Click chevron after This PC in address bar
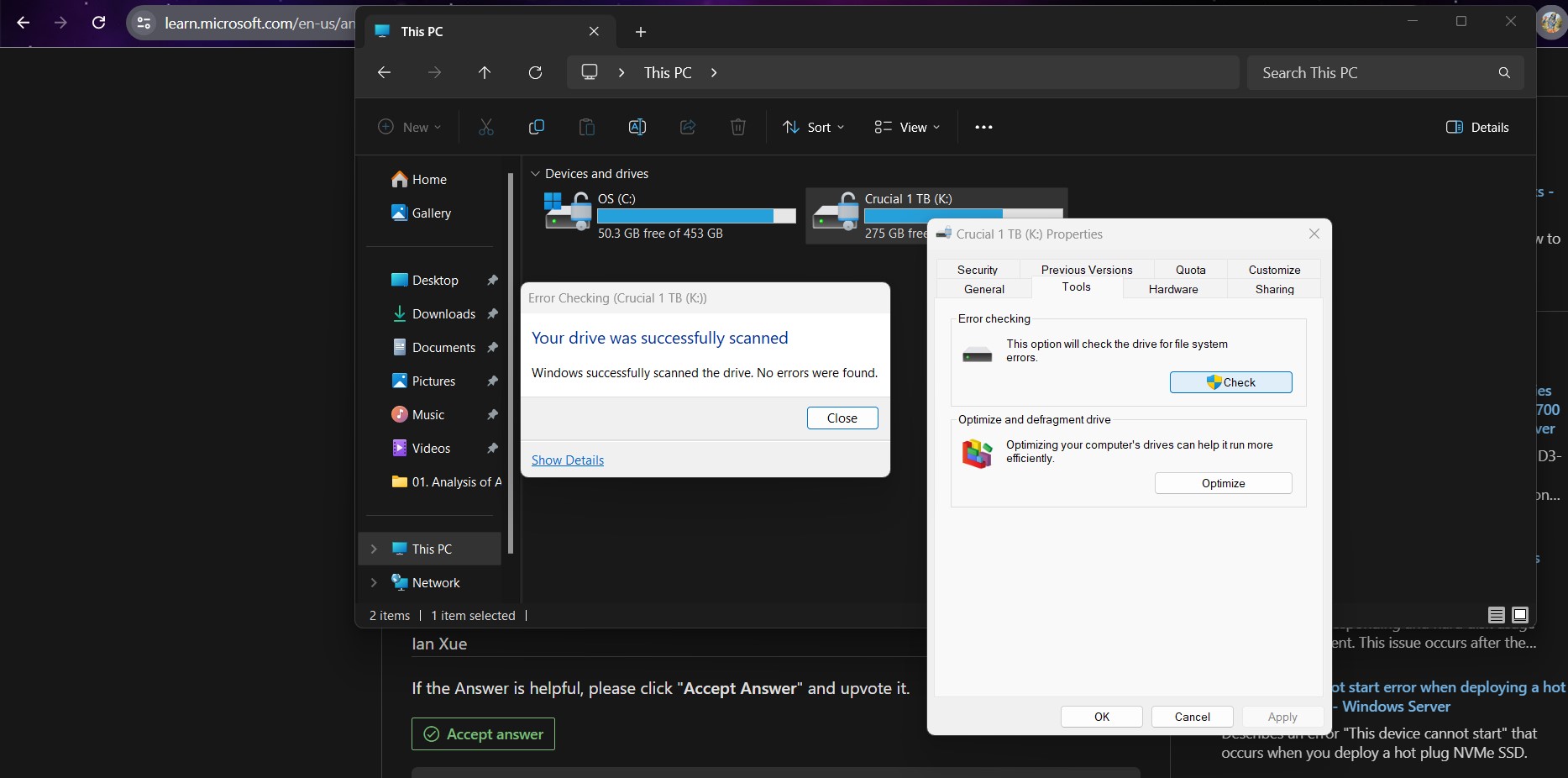1568x778 pixels. click(714, 72)
